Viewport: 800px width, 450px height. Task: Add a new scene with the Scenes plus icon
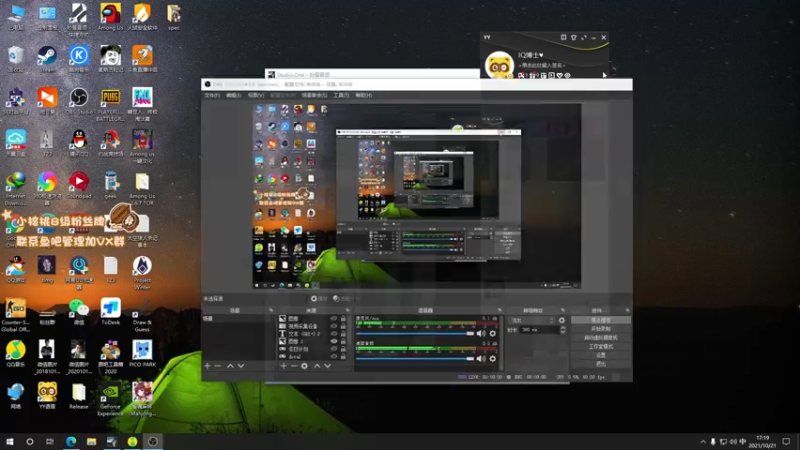[x=207, y=366]
